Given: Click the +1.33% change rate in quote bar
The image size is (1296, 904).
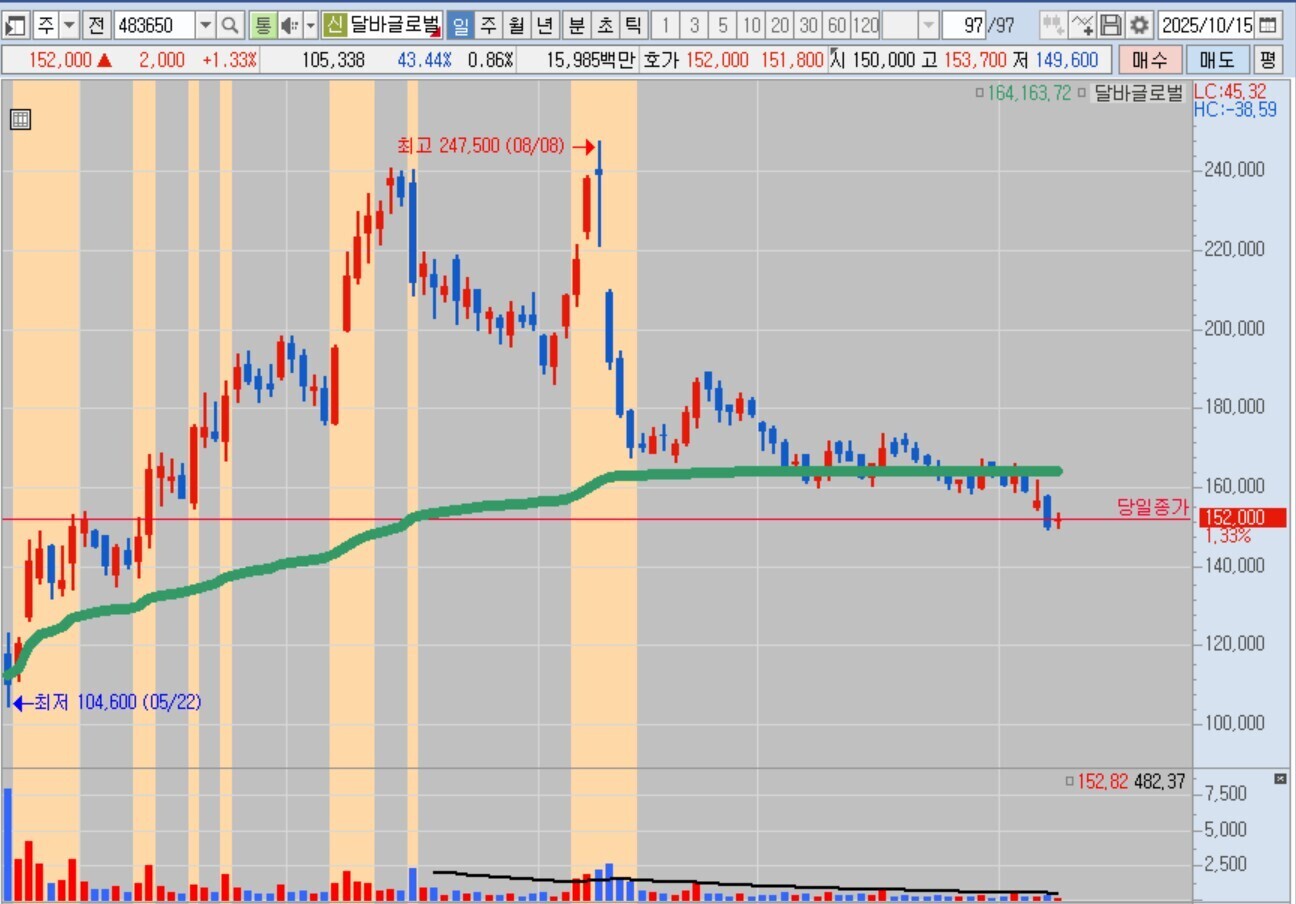Looking at the screenshot, I should pos(229,60).
